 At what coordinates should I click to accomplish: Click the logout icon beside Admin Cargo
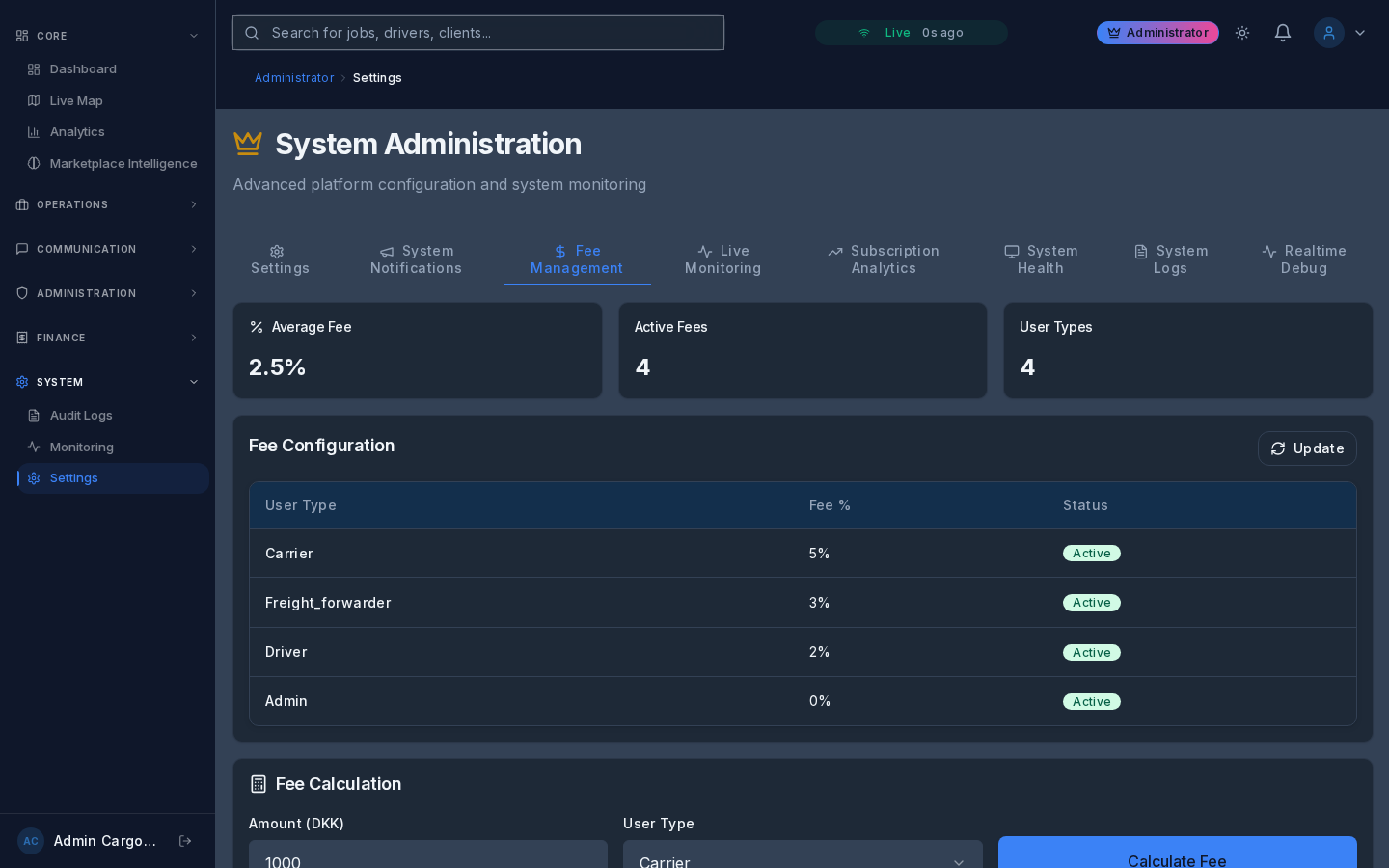point(185,841)
